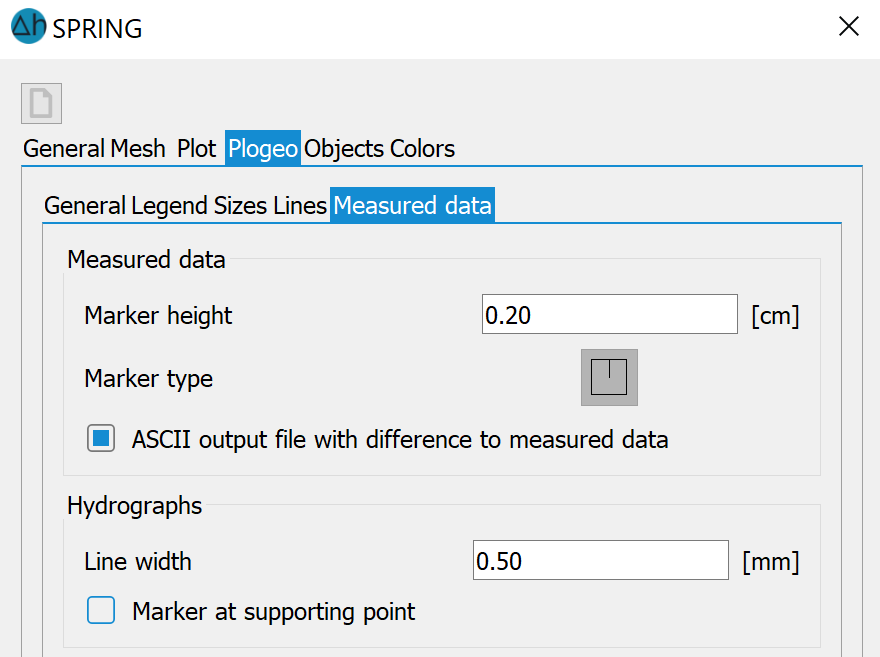This screenshot has height=657, width=880.
Task: Go to the Objects tab
Action: click(343, 149)
